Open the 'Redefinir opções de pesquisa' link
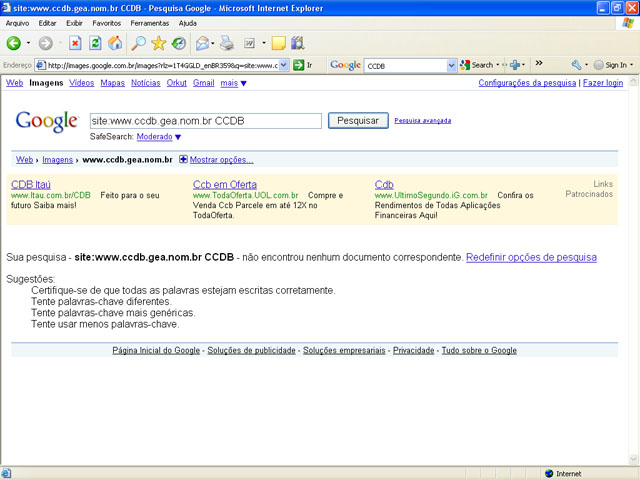Viewport: 640px width, 480px height. pyautogui.click(x=531, y=257)
